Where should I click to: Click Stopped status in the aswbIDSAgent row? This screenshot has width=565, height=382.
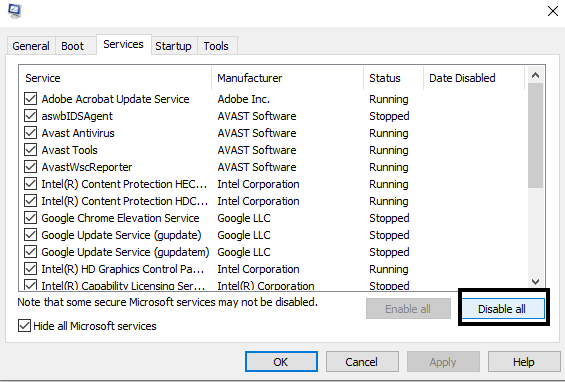[x=389, y=116]
